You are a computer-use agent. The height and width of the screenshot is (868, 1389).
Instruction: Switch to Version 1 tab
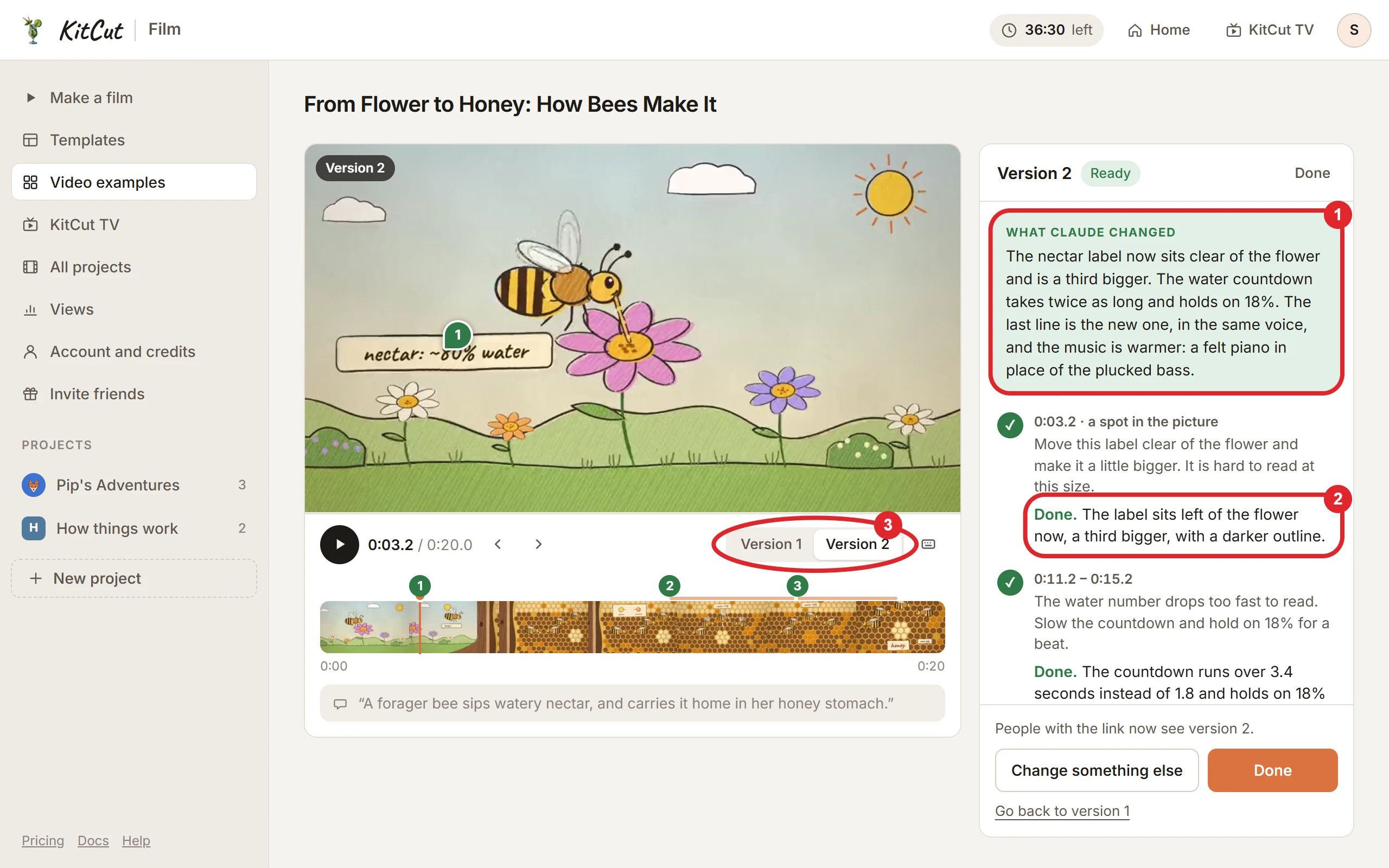point(771,544)
